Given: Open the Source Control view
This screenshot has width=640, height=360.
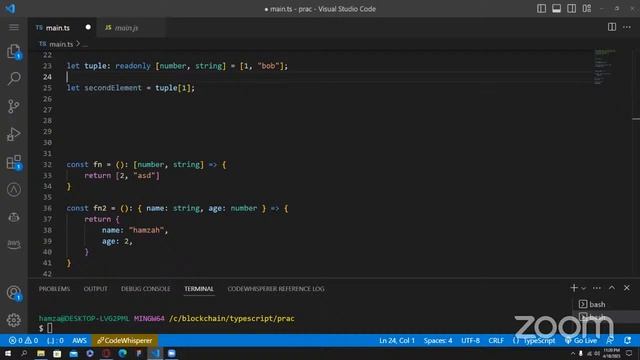Looking at the screenshot, I should pos(14,106).
